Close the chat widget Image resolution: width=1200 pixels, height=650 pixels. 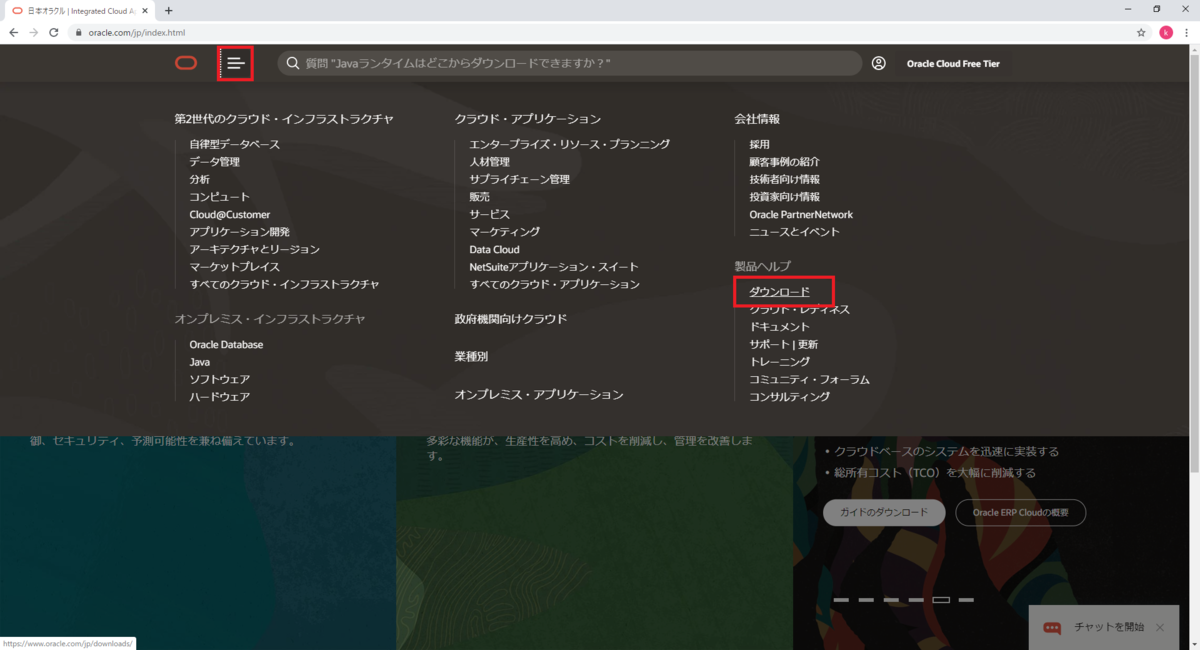point(1160,627)
